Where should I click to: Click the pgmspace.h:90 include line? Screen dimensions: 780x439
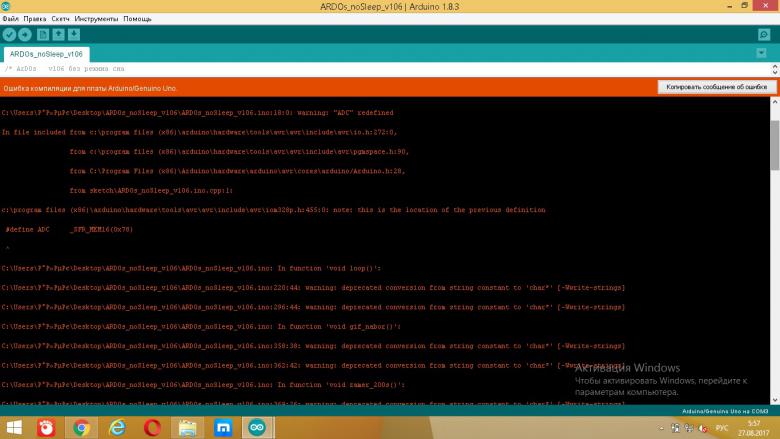239,152
